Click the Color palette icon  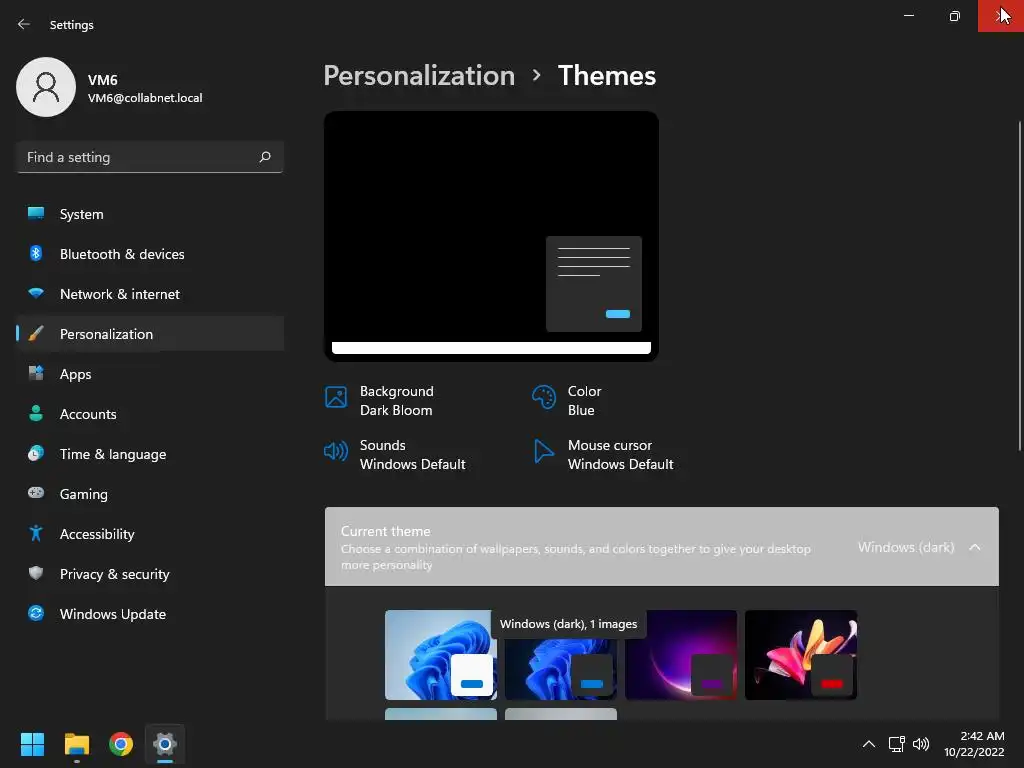tap(543, 397)
